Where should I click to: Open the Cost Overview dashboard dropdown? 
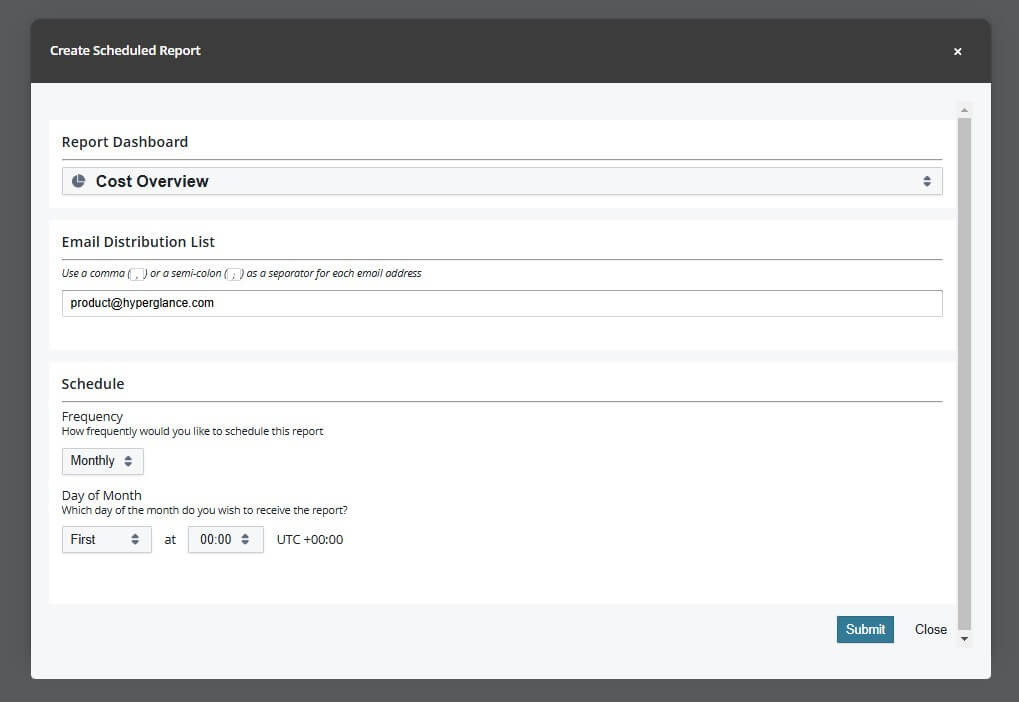pyautogui.click(x=500, y=181)
